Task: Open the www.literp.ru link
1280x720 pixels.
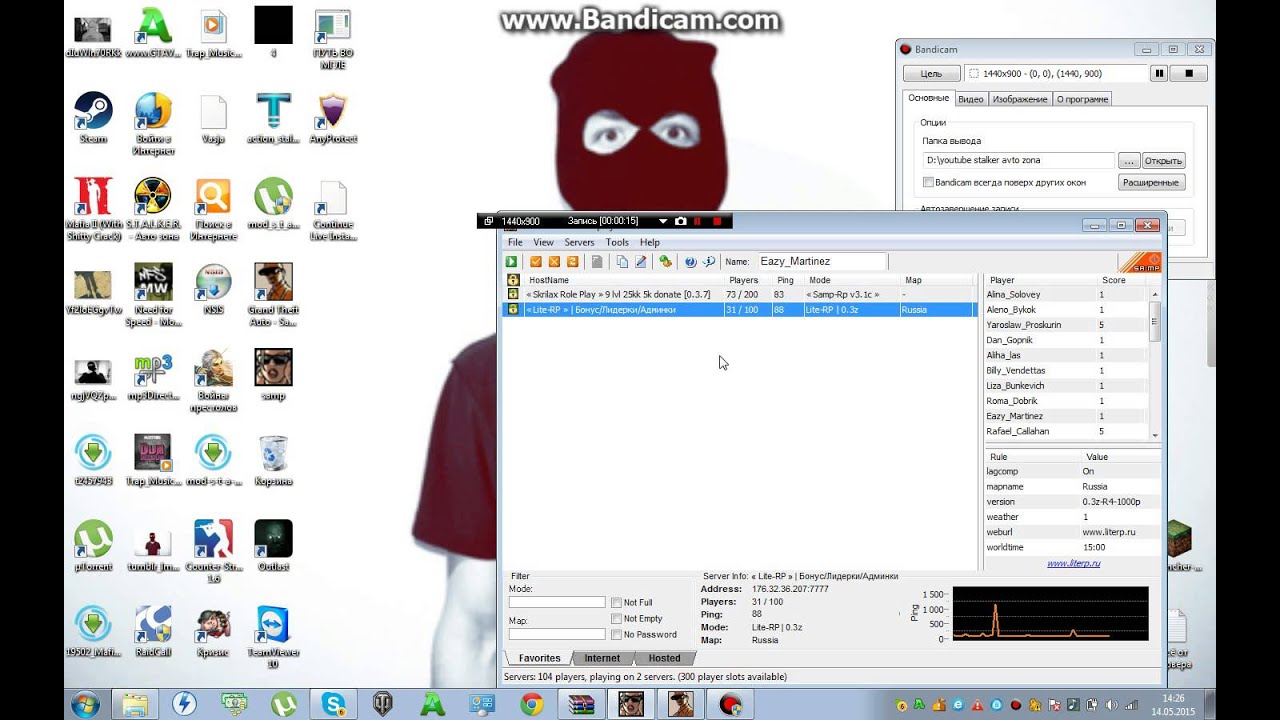Action: [x=1073, y=563]
